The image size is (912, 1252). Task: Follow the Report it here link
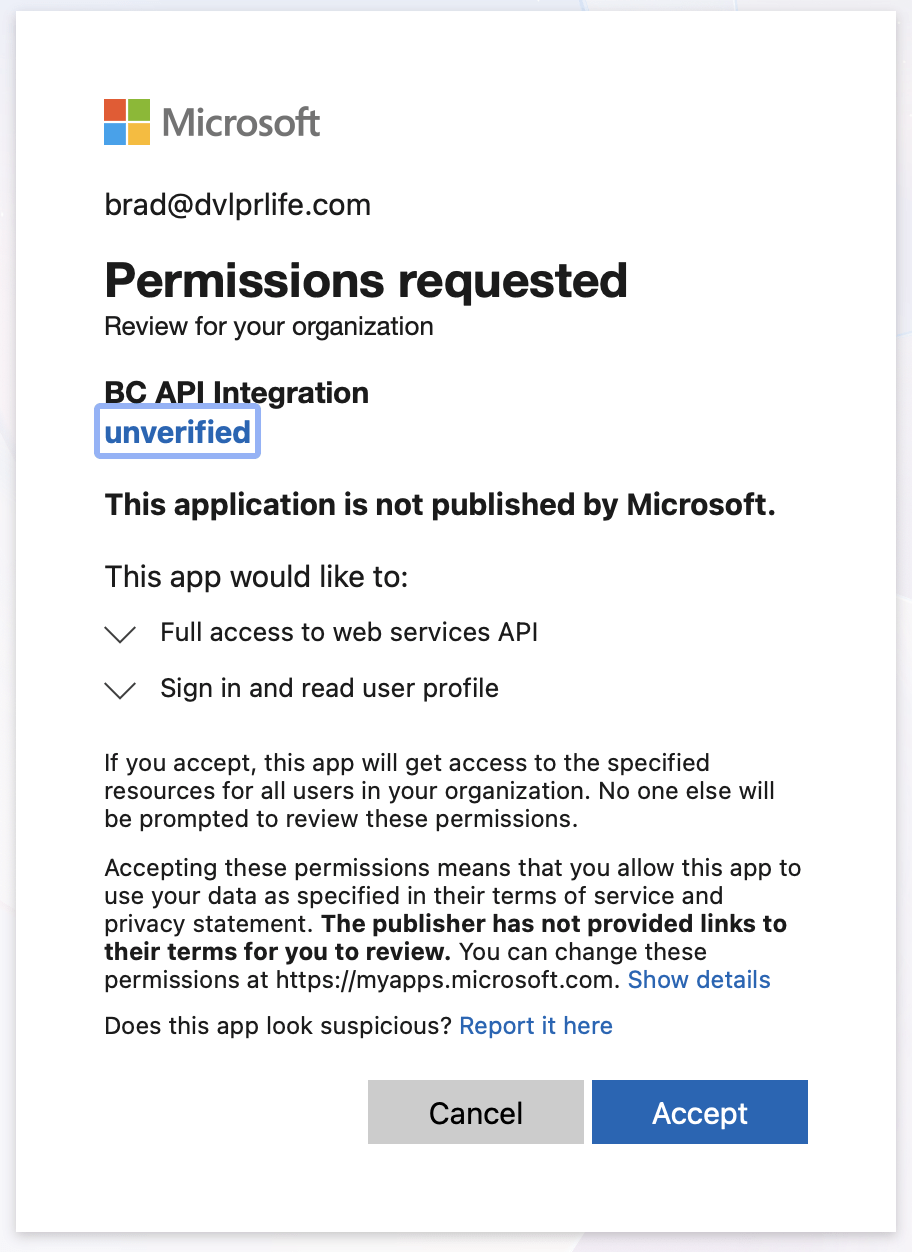click(535, 1026)
